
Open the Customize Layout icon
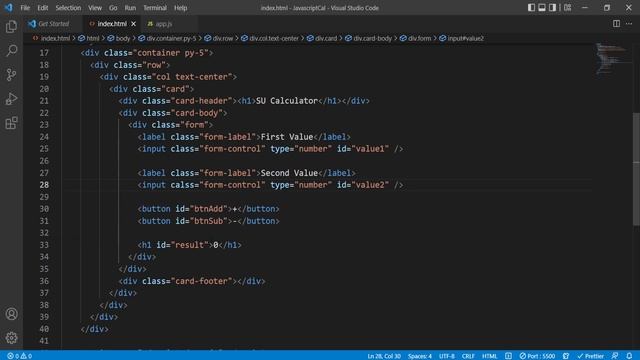567,8
